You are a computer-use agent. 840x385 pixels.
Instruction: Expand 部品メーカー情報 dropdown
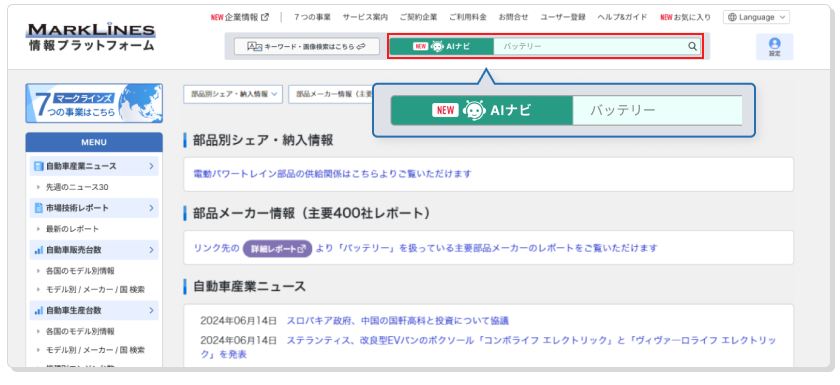[331, 94]
